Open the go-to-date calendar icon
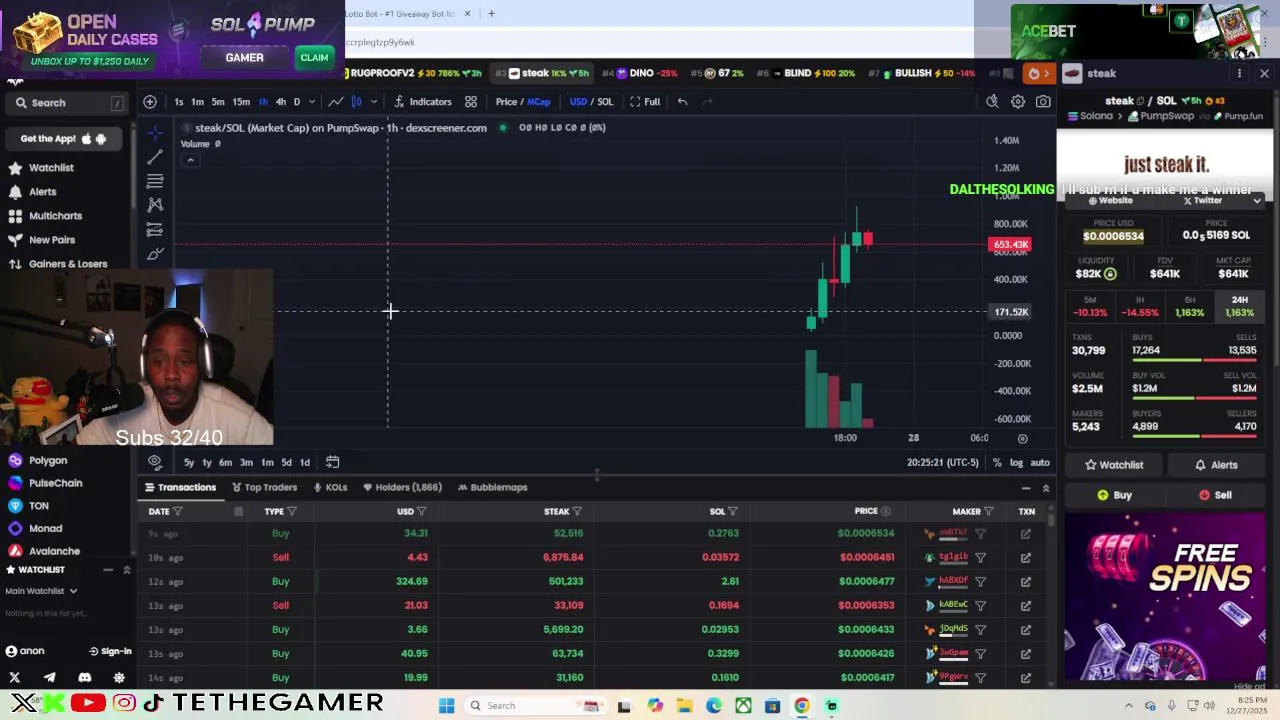This screenshot has height=720, width=1280. pos(333,462)
